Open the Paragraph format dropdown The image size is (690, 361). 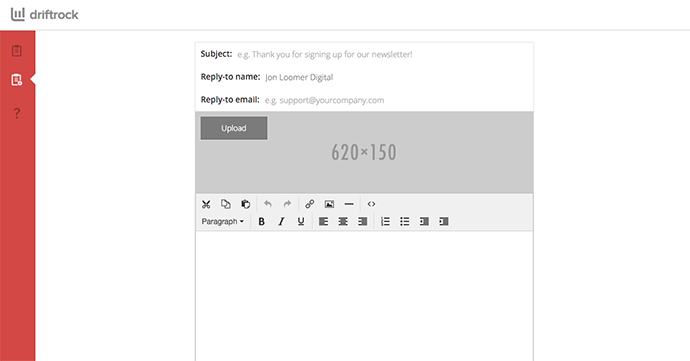click(223, 221)
